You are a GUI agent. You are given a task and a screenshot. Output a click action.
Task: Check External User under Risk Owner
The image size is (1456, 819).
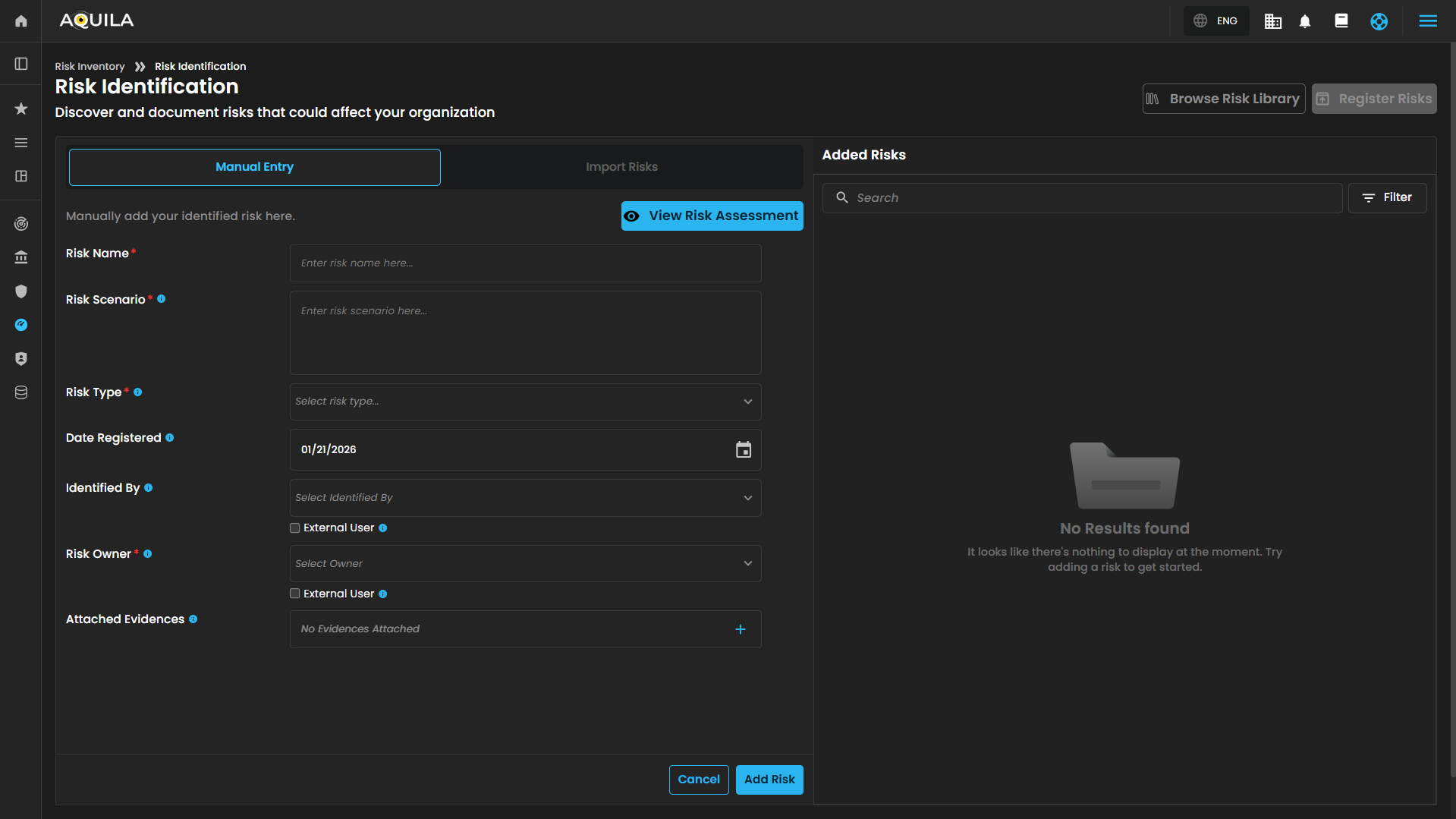pos(295,594)
